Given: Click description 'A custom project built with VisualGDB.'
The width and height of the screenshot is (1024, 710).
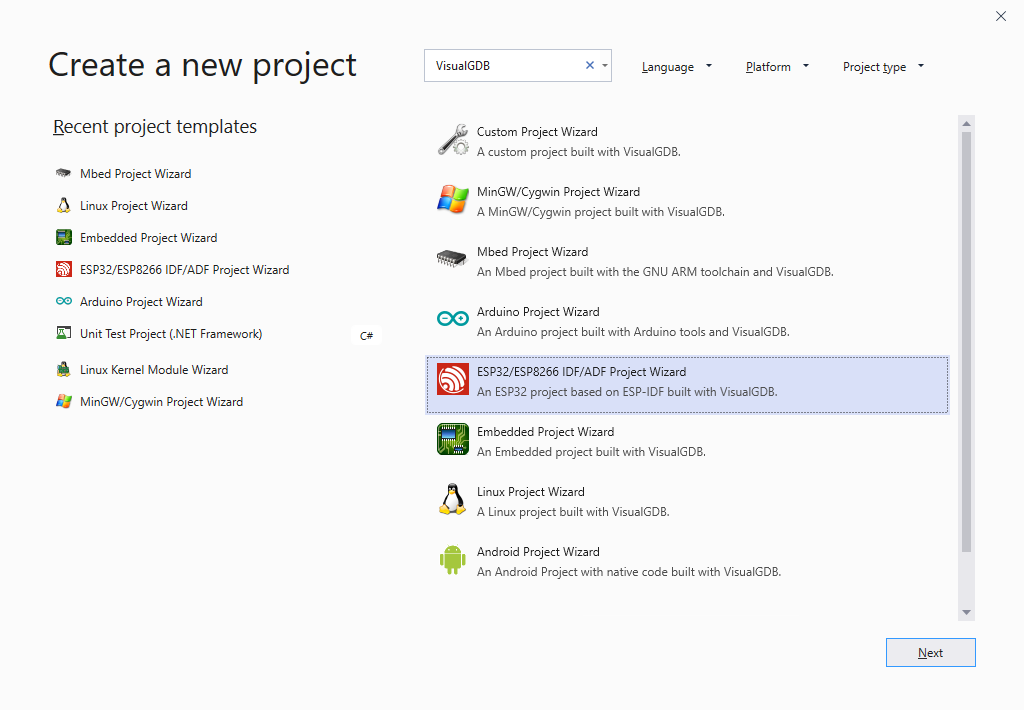Looking at the screenshot, I should (579, 152).
